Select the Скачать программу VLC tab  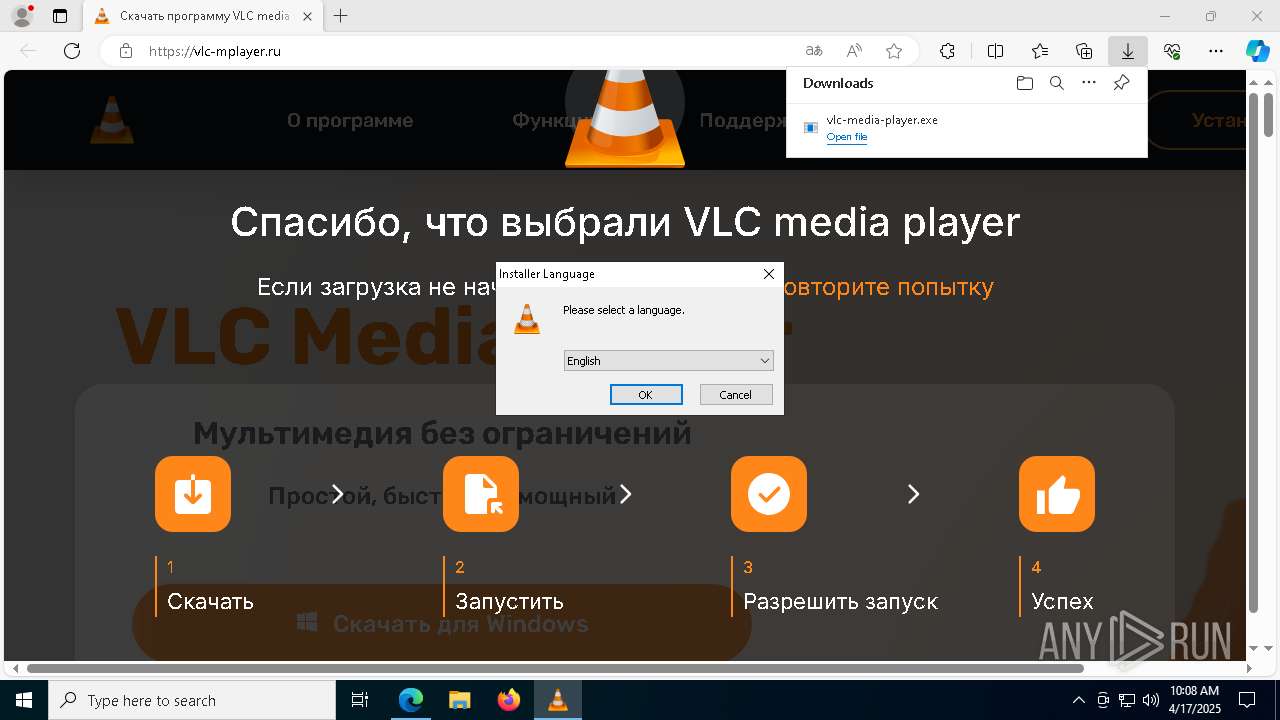click(203, 16)
